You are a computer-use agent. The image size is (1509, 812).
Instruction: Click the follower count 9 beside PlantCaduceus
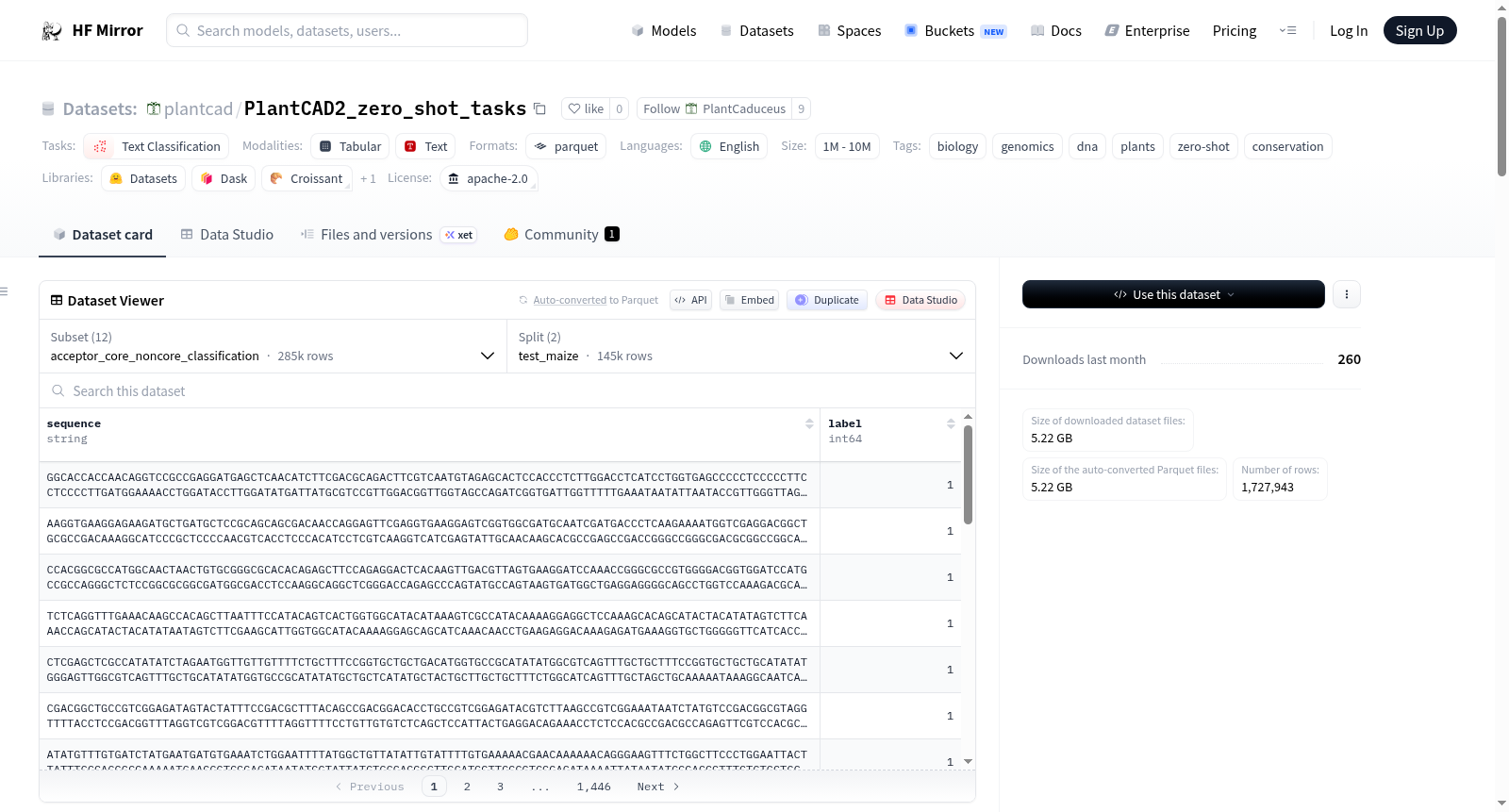(x=802, y=108)
